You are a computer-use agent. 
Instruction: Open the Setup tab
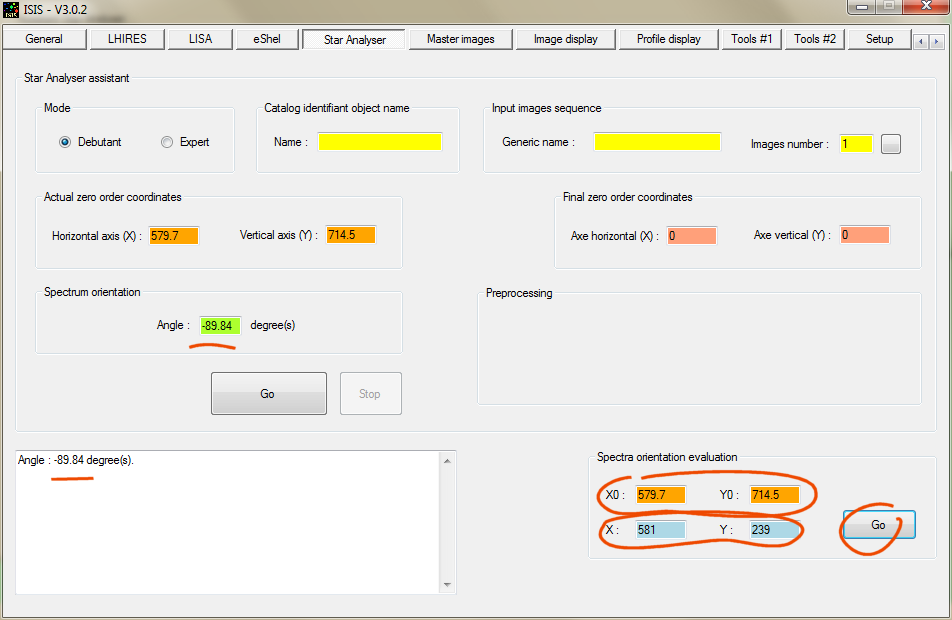coord(879,39)
